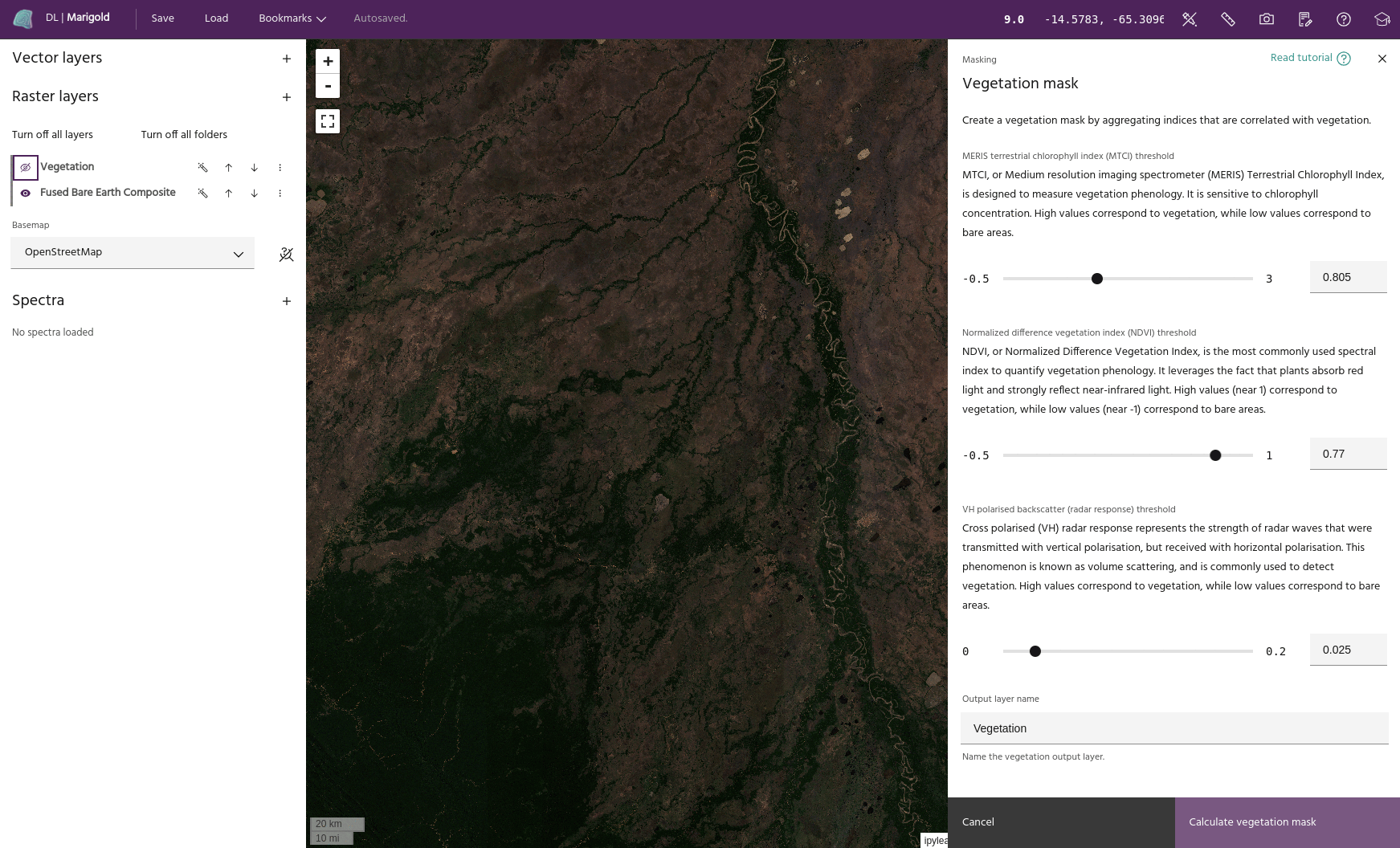The height and width of the screenshot is (848, 1400).
Task: Click the graduation cap tutorials icon
Action: coord(1382,19)
